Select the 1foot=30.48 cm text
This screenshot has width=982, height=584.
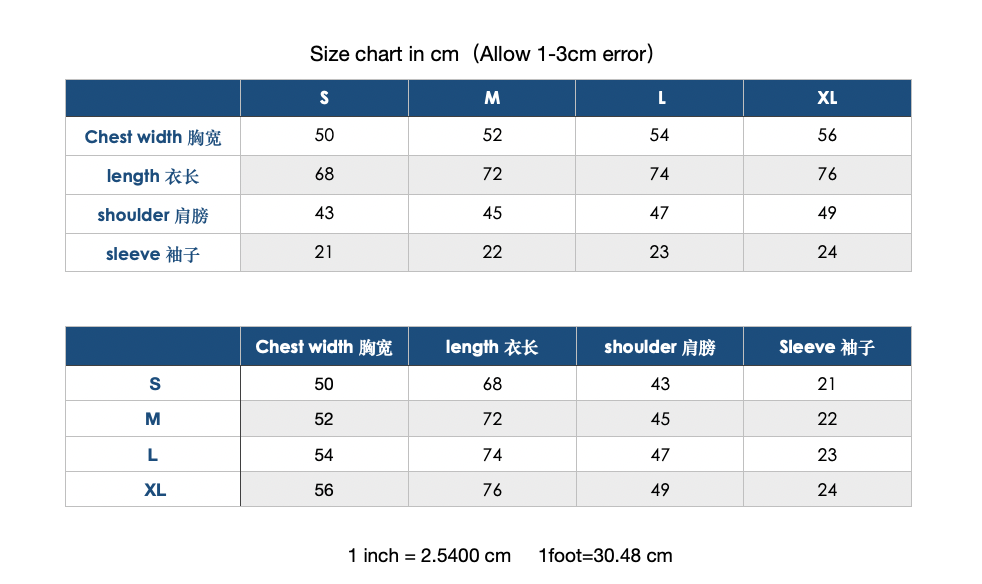606,555
